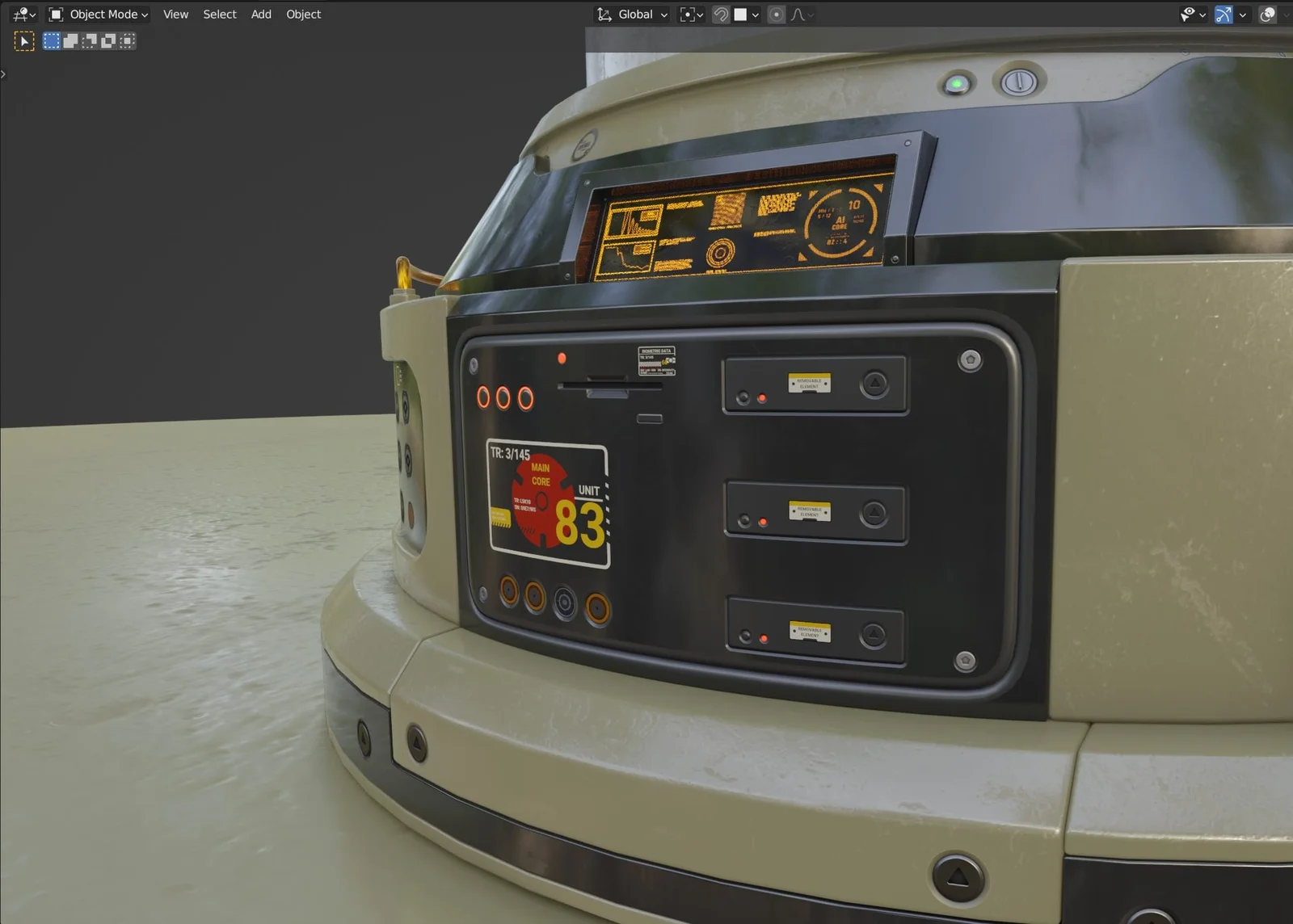Choose the Subtract selection mode
Viewport: 1293px width, 924px height.
(89, 41)
